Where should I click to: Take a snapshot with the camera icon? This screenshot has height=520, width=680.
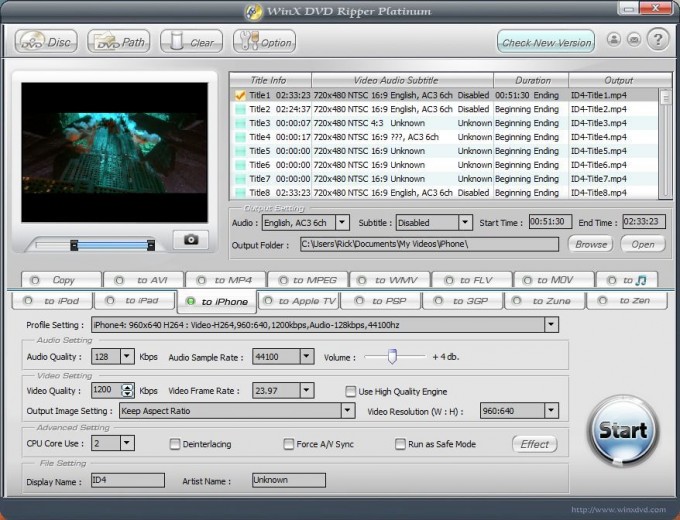coord(191,239)
